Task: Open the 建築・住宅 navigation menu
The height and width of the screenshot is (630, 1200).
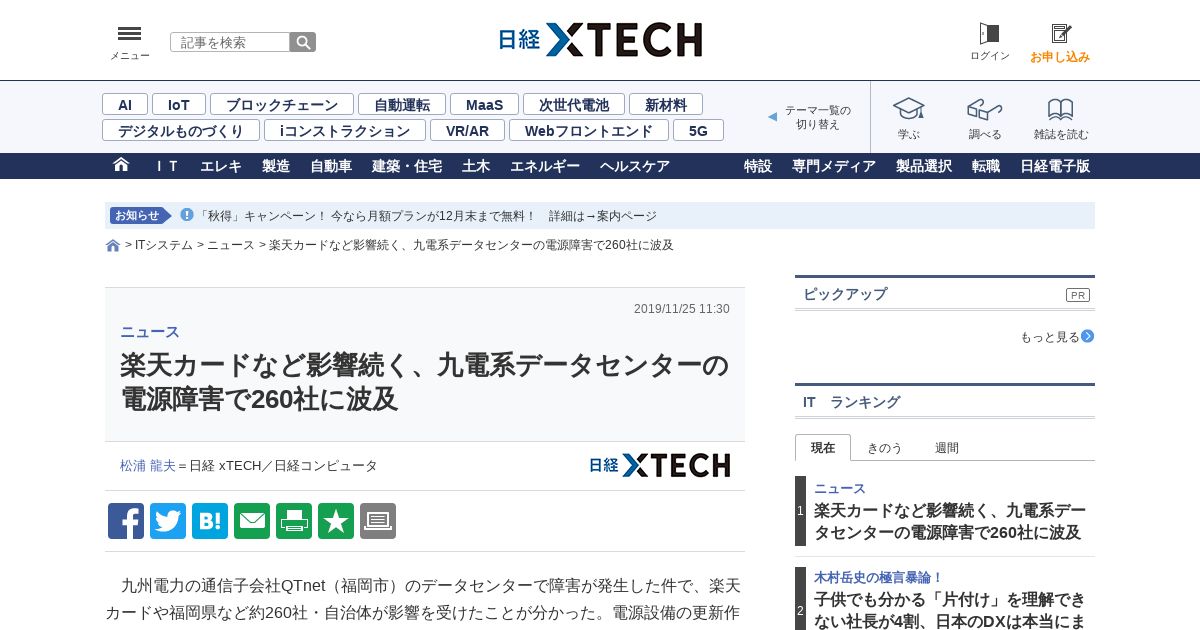Action: pyautogui.click(x=407, y=166)
